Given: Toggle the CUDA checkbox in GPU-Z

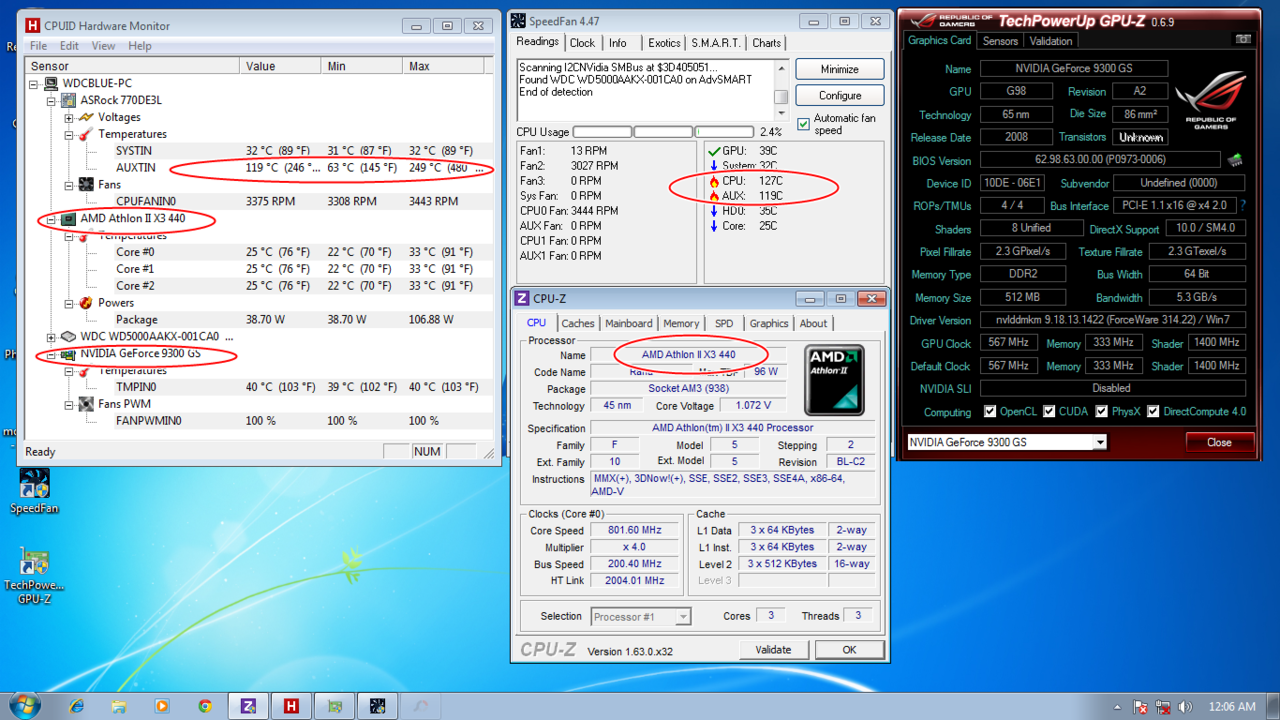Looking at the screenshot, I should click(1048, 411).
